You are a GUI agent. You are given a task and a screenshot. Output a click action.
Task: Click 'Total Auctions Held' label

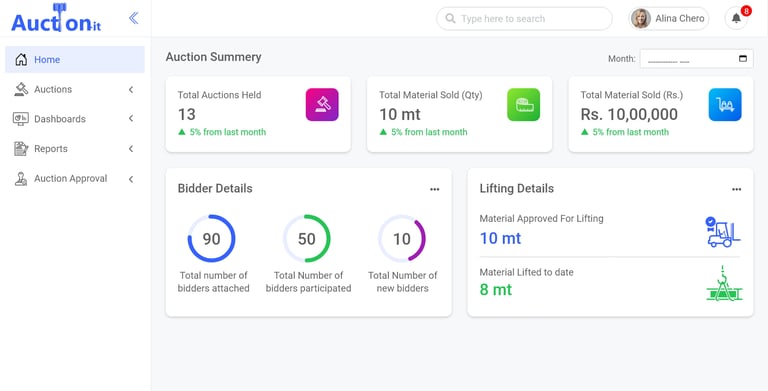tap(219, 95)
